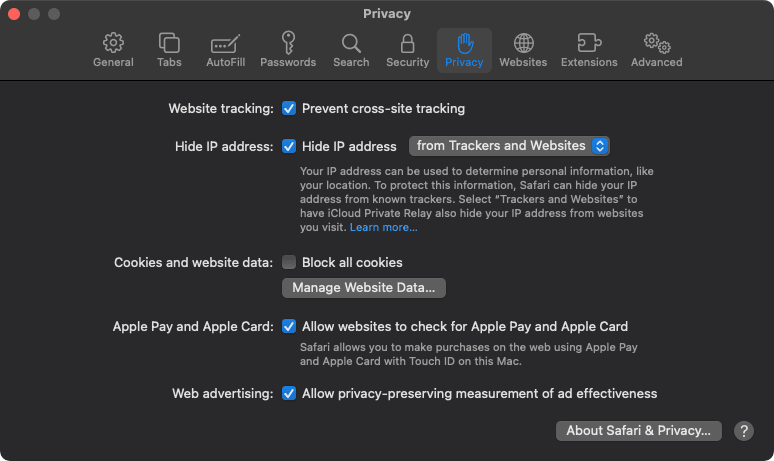The image size is (774, 461).
Task: Click the 'Cookies and website data:' label
Action: (194, 263)
